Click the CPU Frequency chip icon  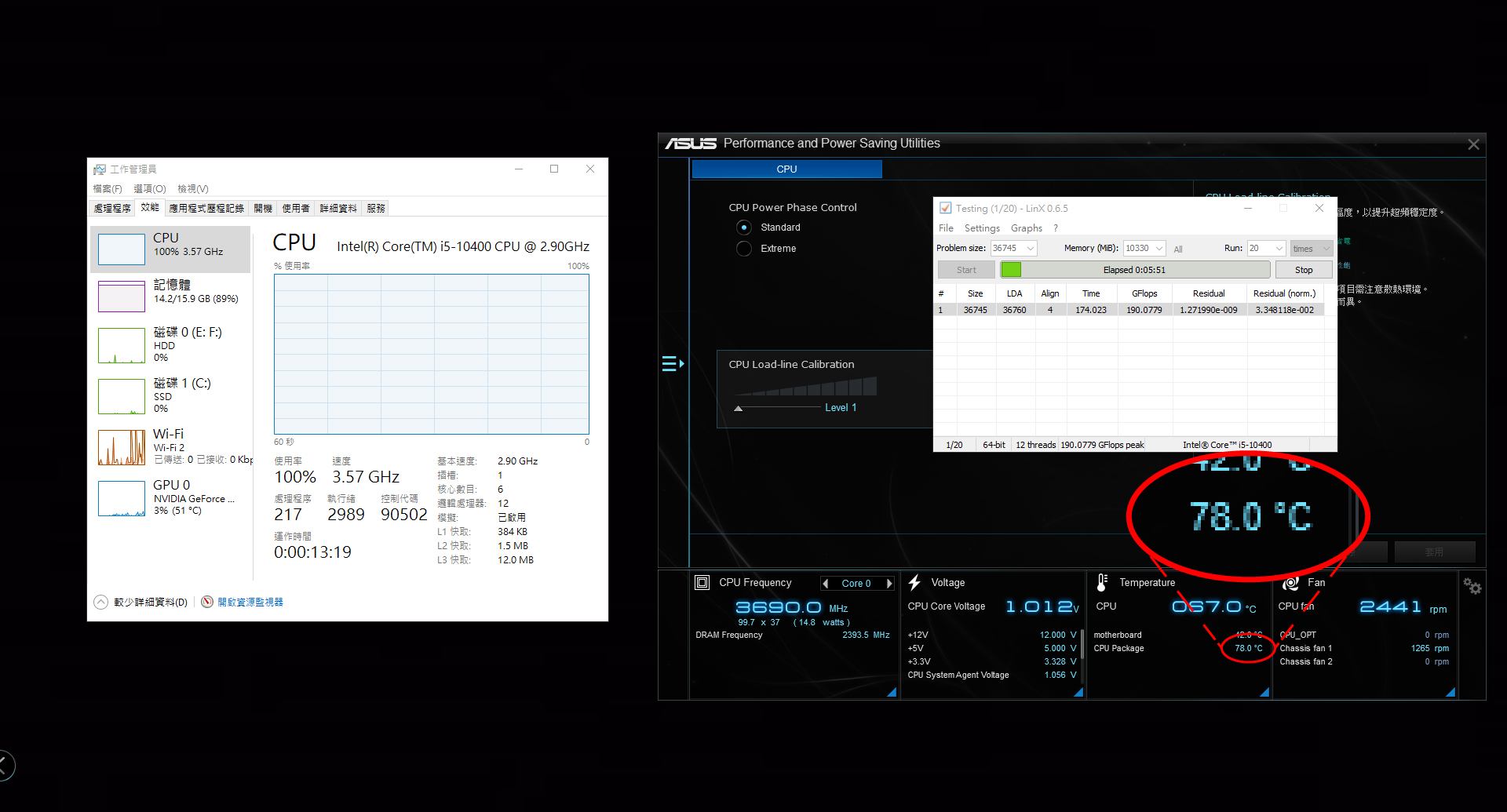coord(702,583)
